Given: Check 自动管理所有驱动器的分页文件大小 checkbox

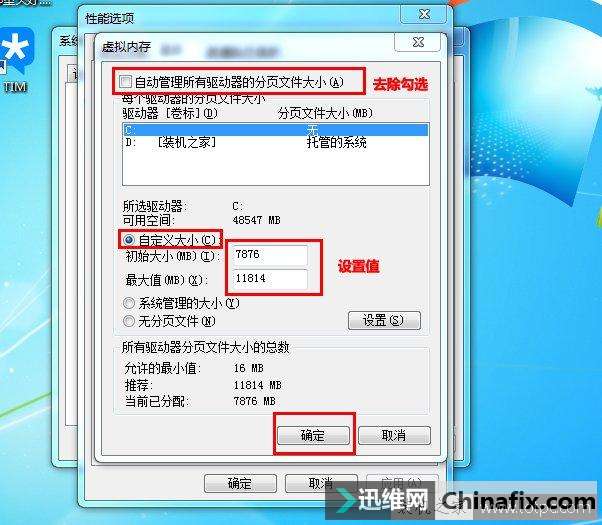Looking at the screenshot, I should tap(125, 82).
